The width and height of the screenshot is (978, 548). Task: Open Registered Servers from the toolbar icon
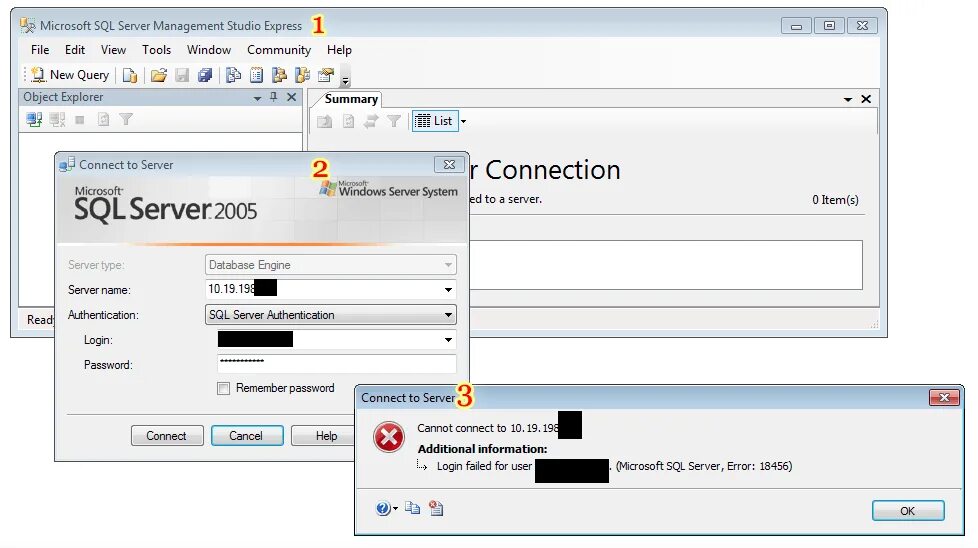pos(233,75)
